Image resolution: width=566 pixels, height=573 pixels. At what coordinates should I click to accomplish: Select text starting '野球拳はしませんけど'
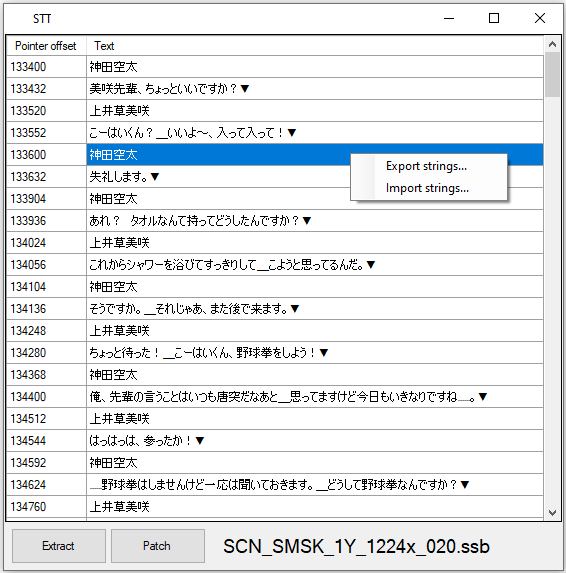[x=280, y=485]
